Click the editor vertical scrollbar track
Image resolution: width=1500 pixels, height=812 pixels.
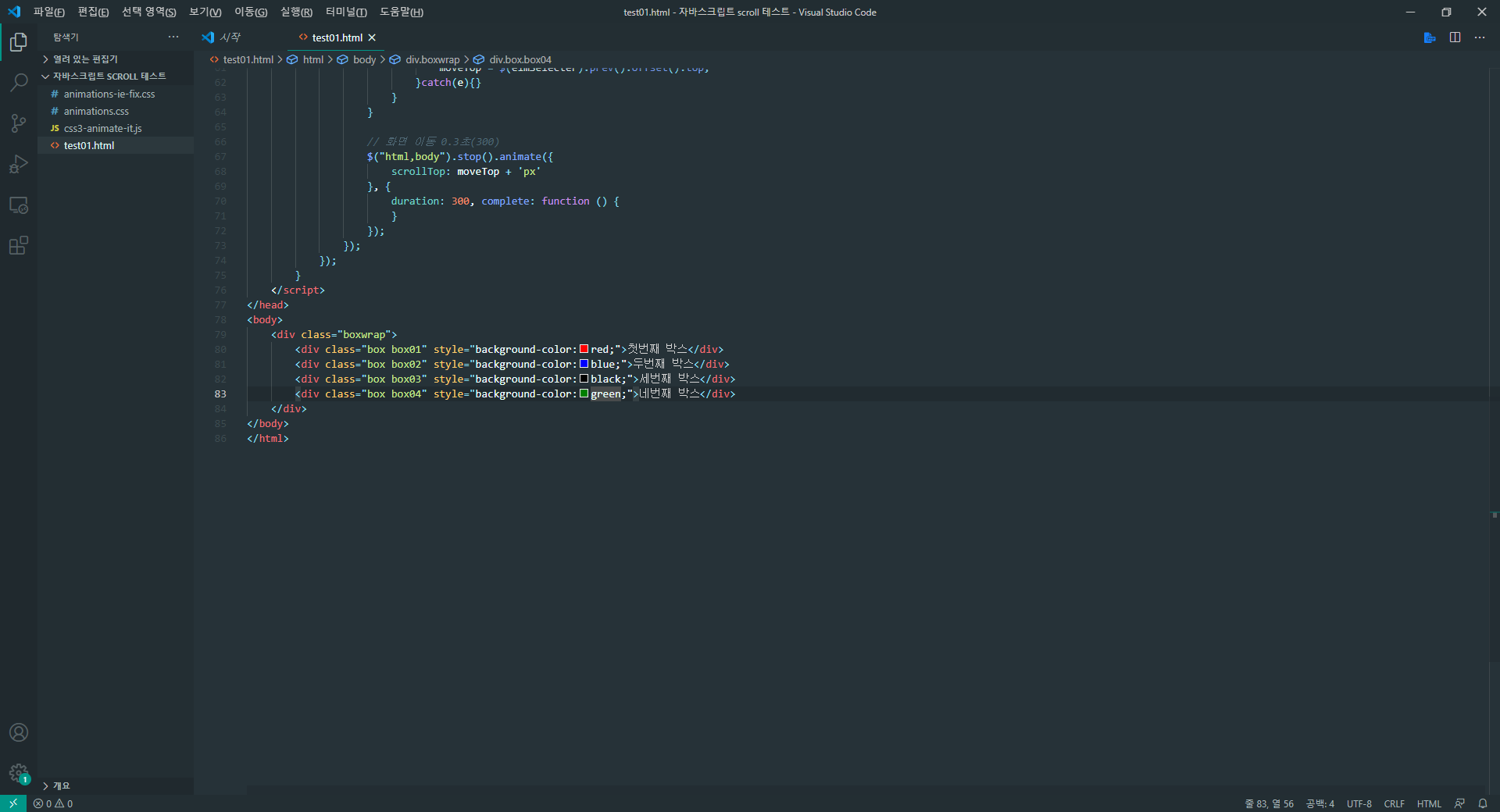(1494, 429)
